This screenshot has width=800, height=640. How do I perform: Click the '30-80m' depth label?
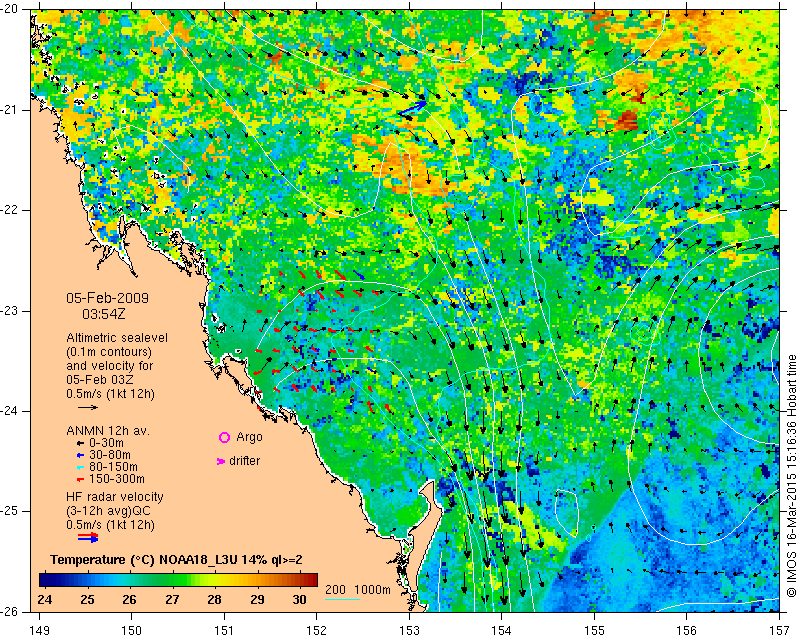pyautogui.click(x=110, y=455)
